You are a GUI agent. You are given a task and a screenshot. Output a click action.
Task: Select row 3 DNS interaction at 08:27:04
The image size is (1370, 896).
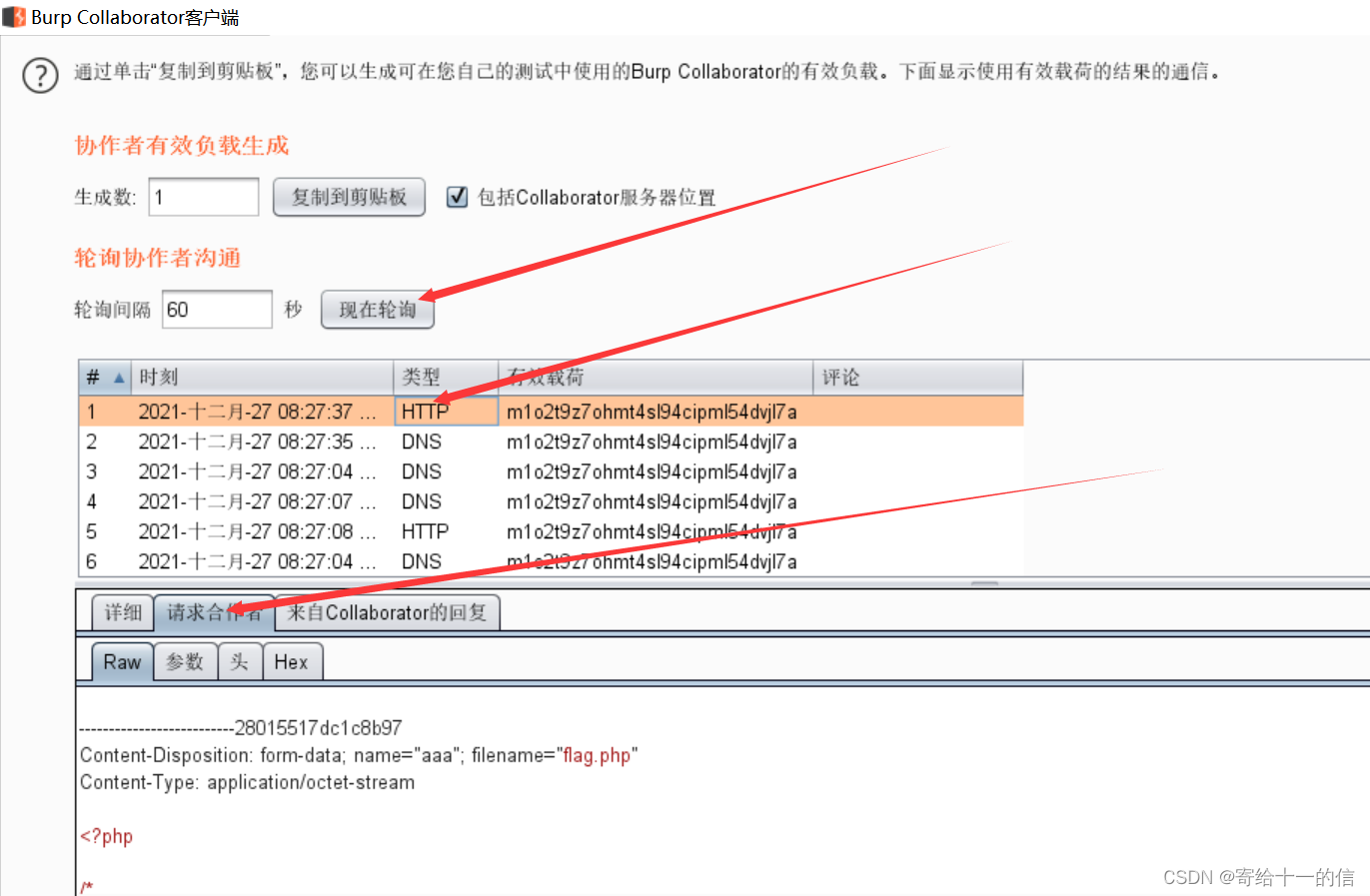point(551,471)
